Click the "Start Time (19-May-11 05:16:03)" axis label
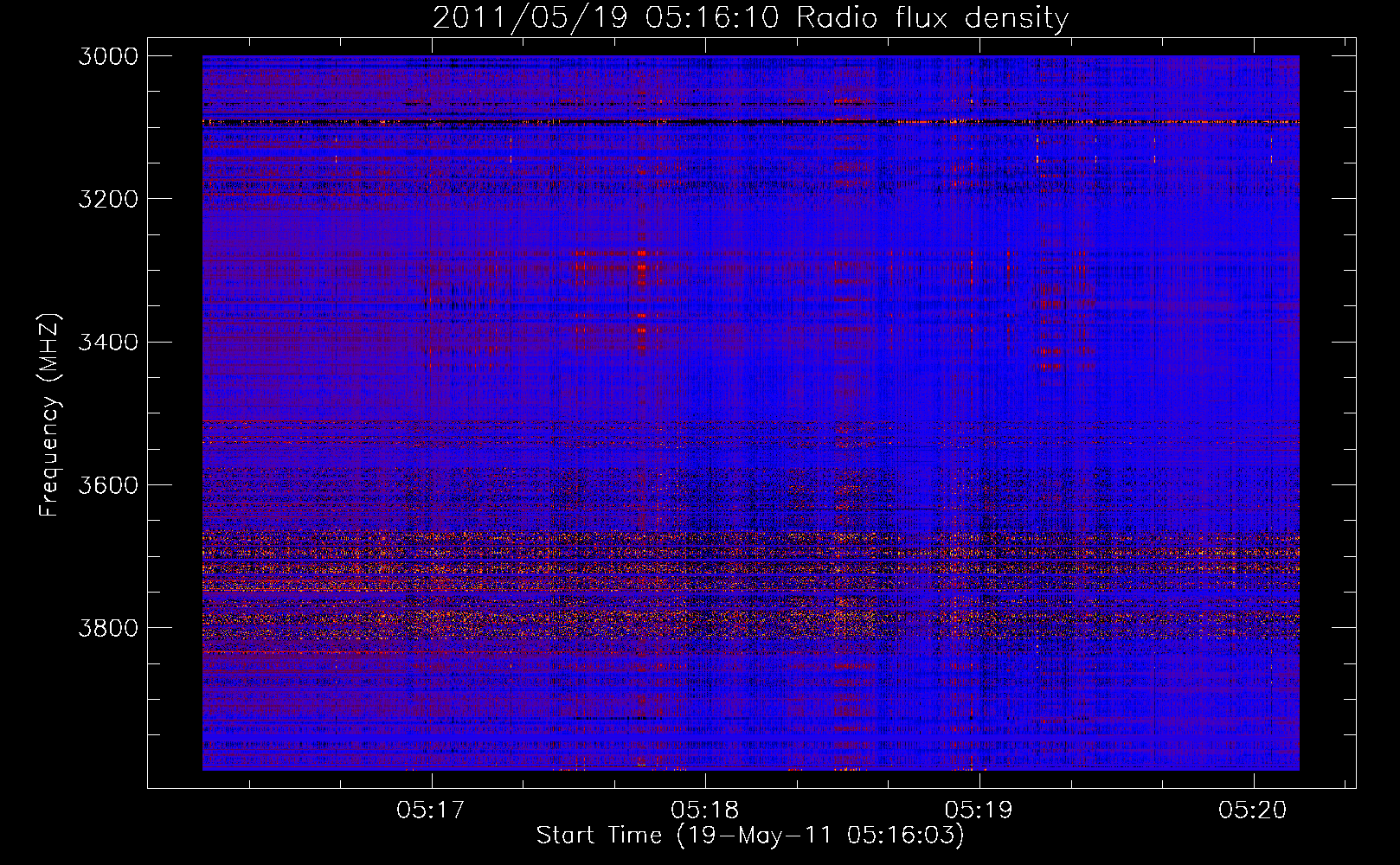The height and width of the screenshot is (865, 1400). point(750,836)
